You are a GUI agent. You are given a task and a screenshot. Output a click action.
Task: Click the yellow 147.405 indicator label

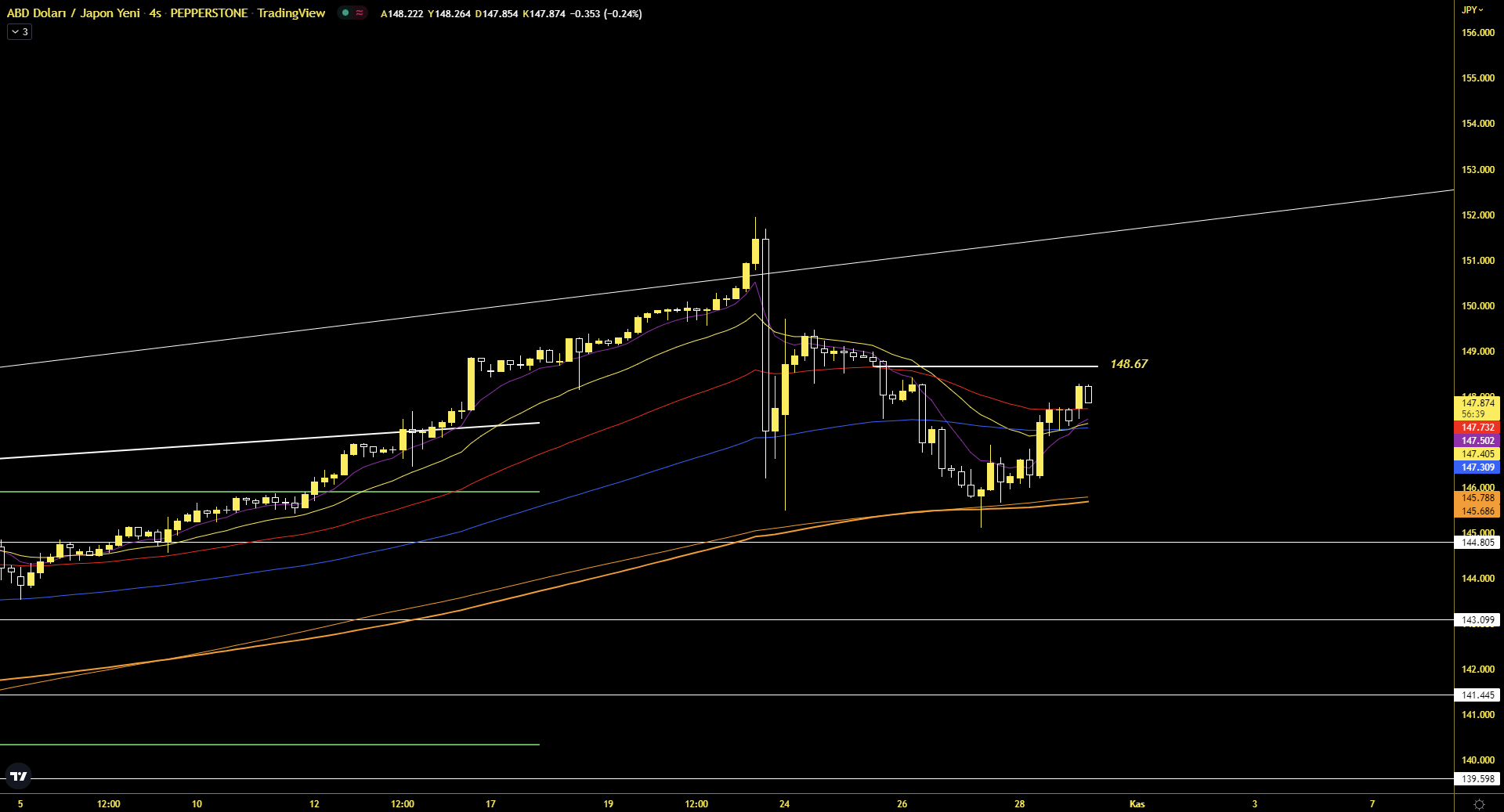pos(1477,454)
